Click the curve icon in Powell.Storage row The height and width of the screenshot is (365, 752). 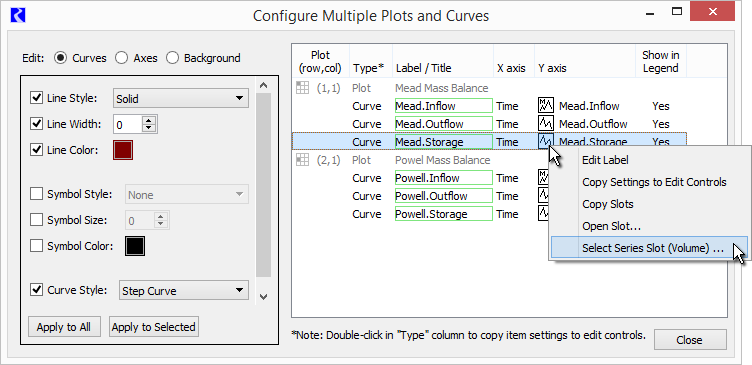[543, 213]
